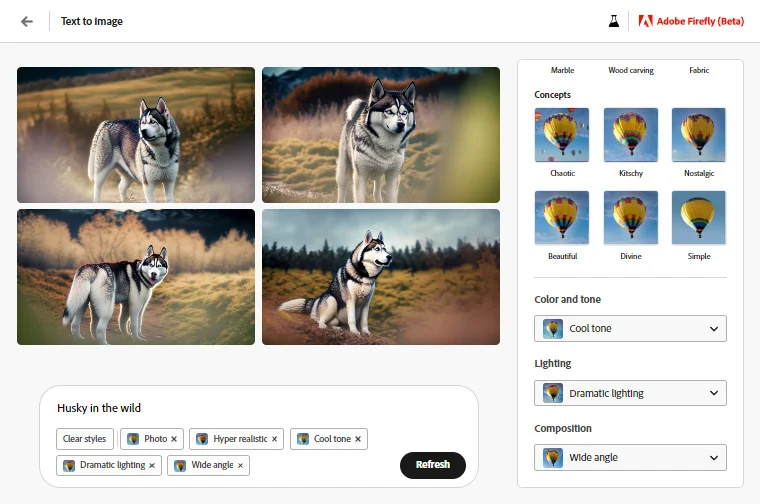Remove the Dramatic lighting tag
Viewport: 760px width, 504px height.
coord(152,465)
